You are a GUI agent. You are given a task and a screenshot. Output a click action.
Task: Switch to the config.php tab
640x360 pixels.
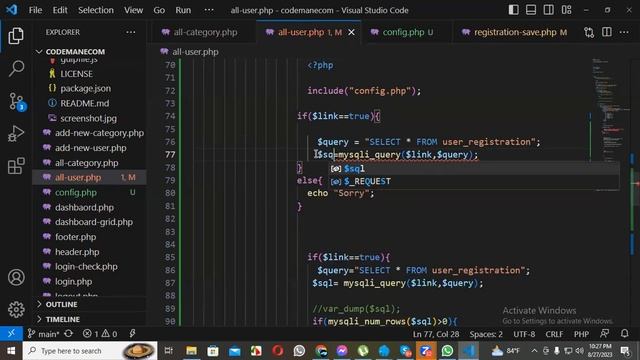407,32
